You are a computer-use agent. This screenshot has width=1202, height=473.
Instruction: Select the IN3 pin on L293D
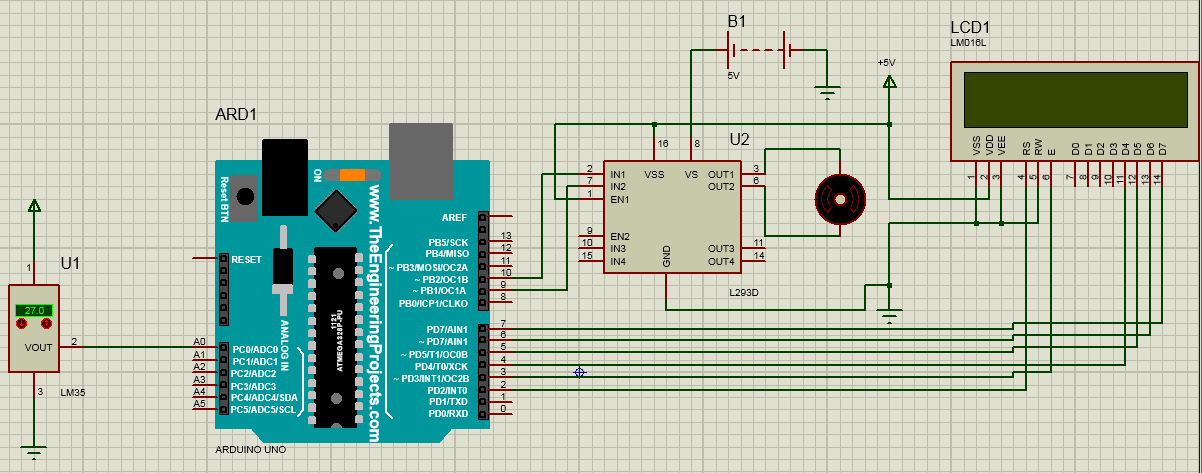click(618, 249)
